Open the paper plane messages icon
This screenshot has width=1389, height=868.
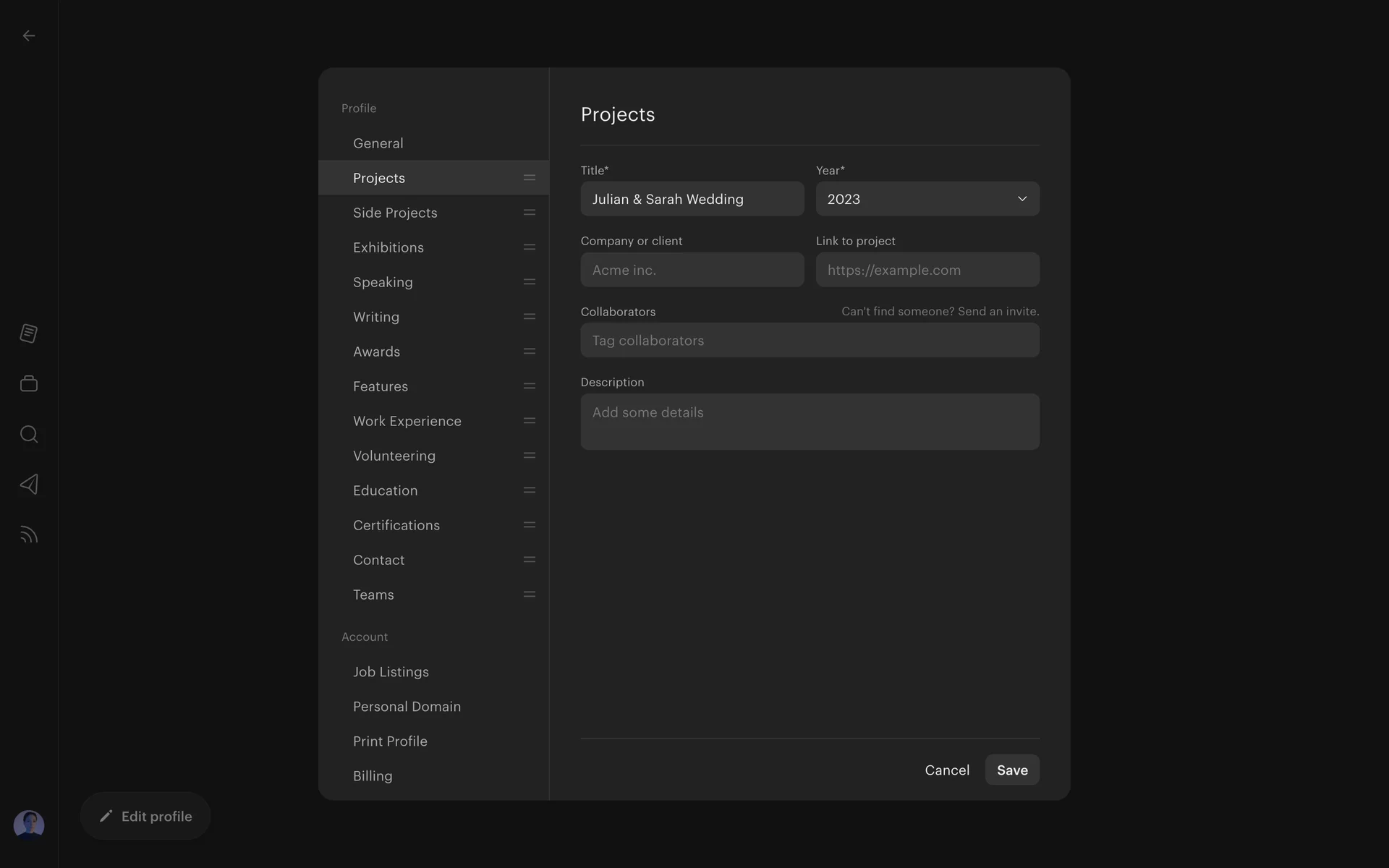(29, 484)
